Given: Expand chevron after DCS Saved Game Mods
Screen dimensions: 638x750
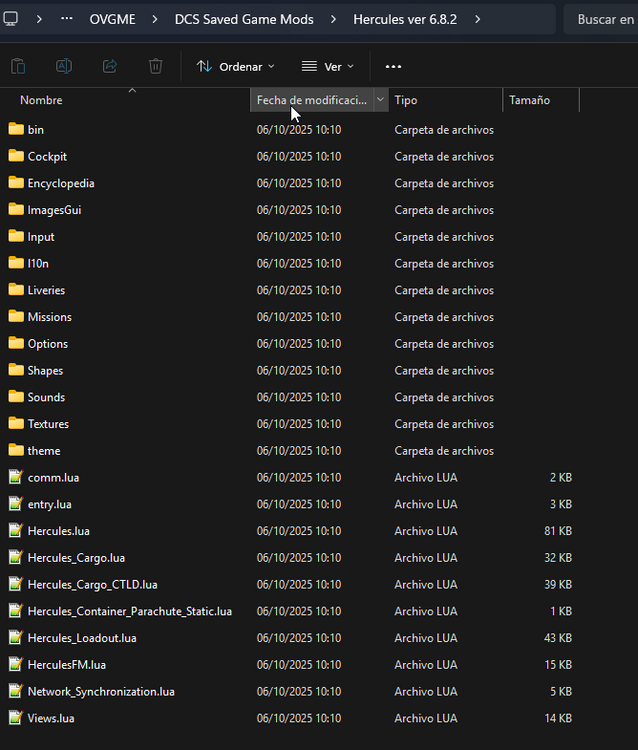Looking at the screenshot, I should point(333,19).
